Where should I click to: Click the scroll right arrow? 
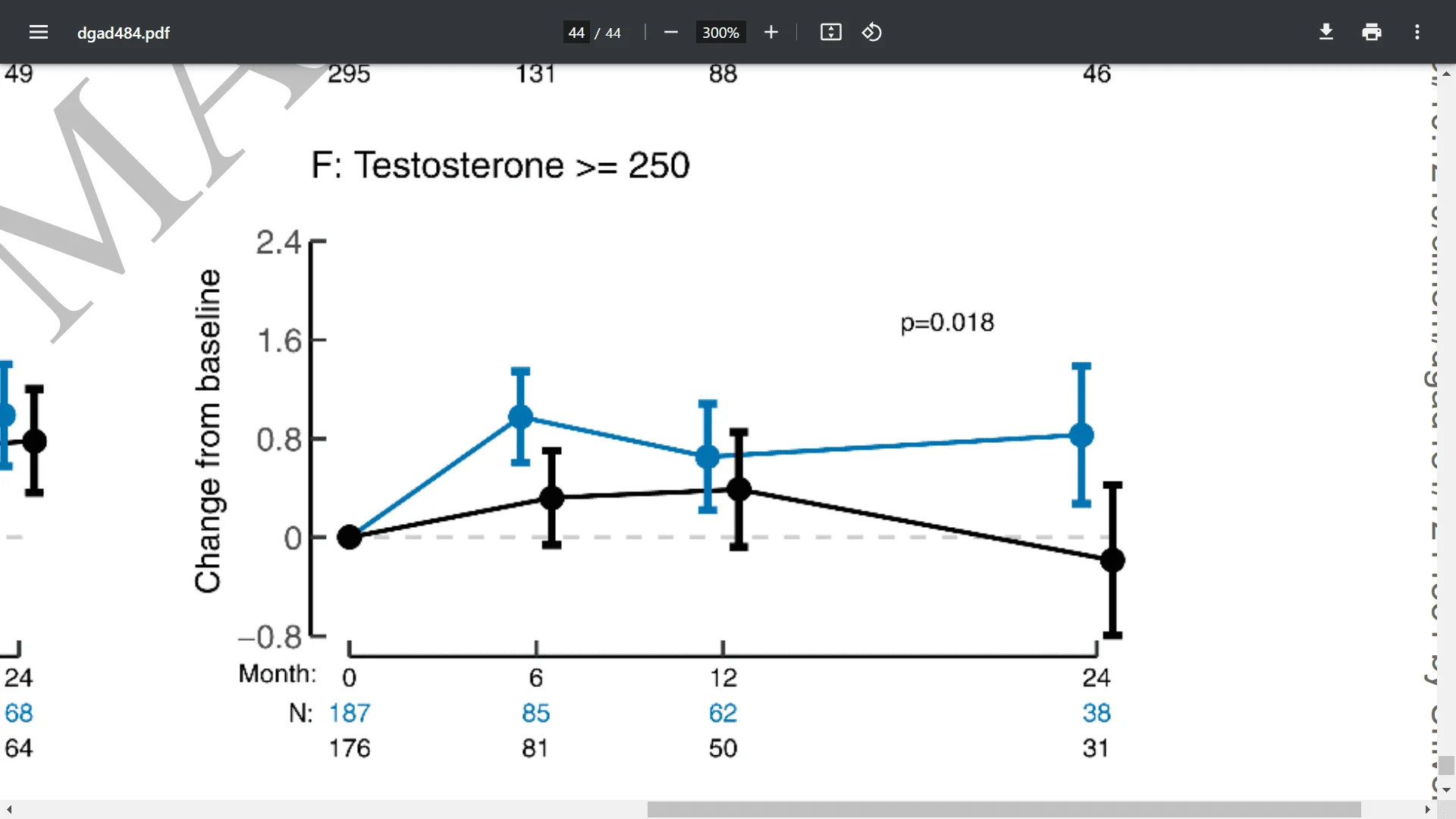(x=1427, y=809)
